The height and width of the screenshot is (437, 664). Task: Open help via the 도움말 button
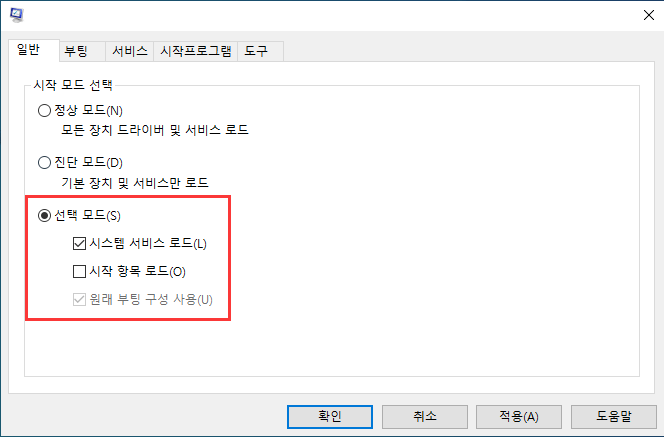point(614,417)
